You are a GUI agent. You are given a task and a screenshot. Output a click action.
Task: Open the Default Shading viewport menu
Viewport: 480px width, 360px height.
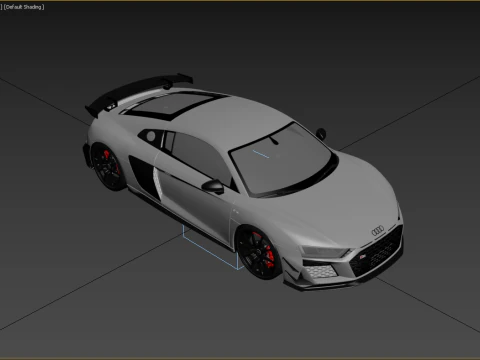click(x=24, y=7)
